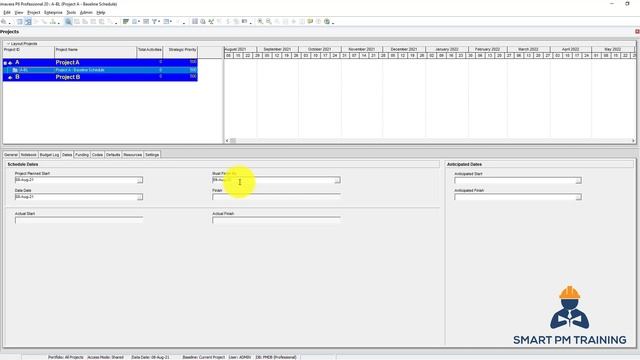Open the Project menu
Screen dimensions: 640x360
(33, 13)
